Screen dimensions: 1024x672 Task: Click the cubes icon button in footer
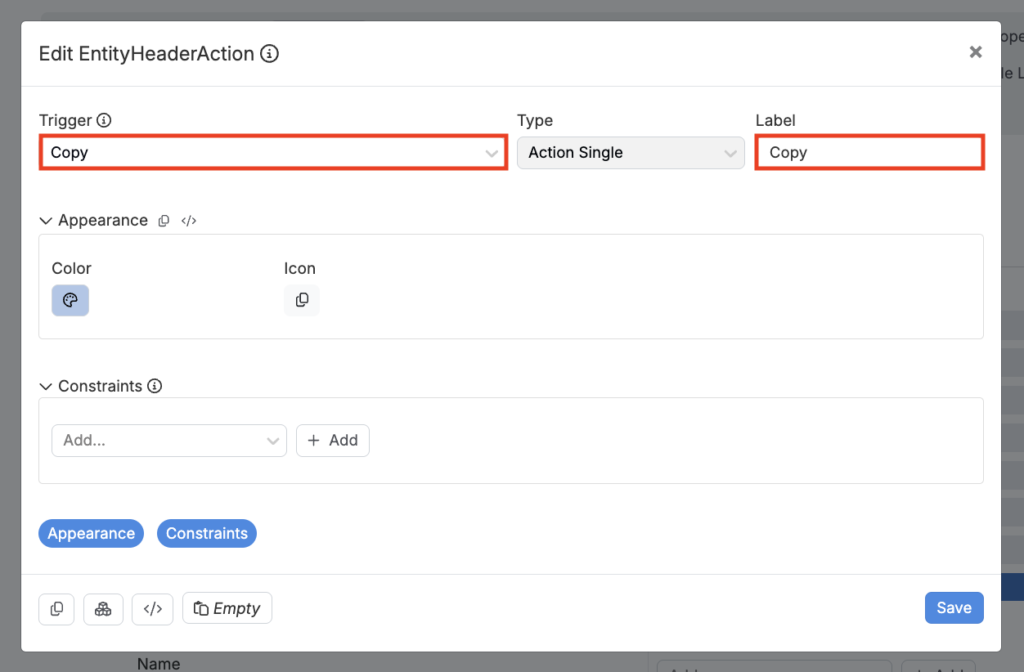[103, 609]
